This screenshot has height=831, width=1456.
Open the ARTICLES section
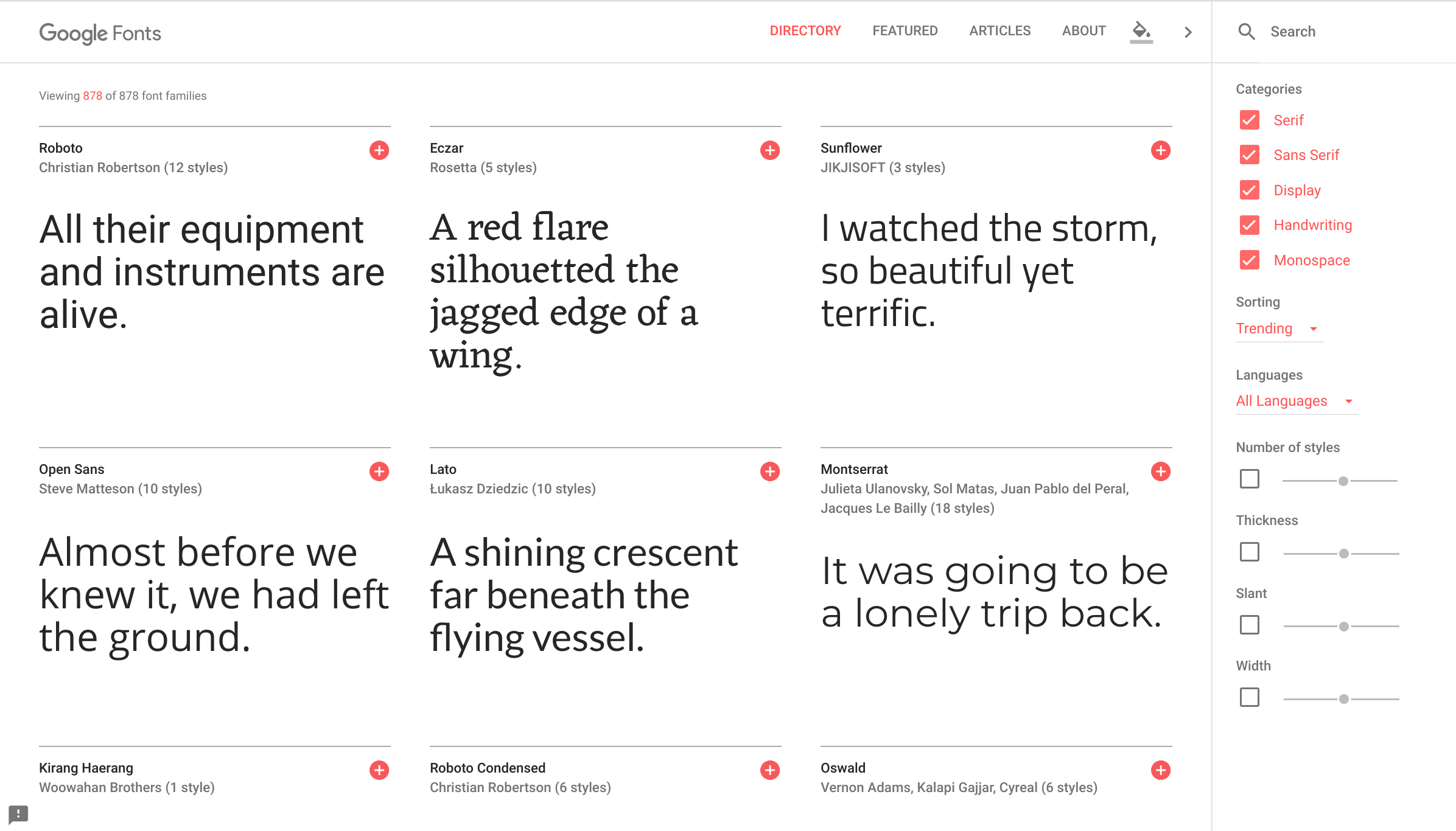coord(999,30)
